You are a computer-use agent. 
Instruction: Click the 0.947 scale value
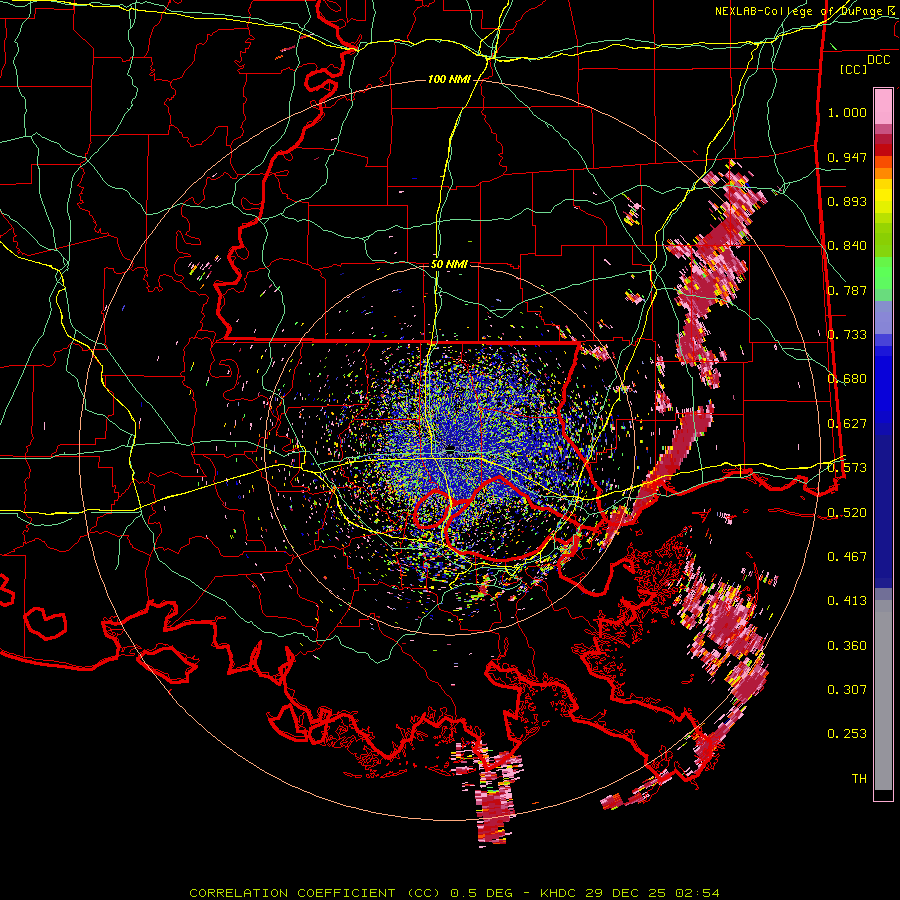847,157
